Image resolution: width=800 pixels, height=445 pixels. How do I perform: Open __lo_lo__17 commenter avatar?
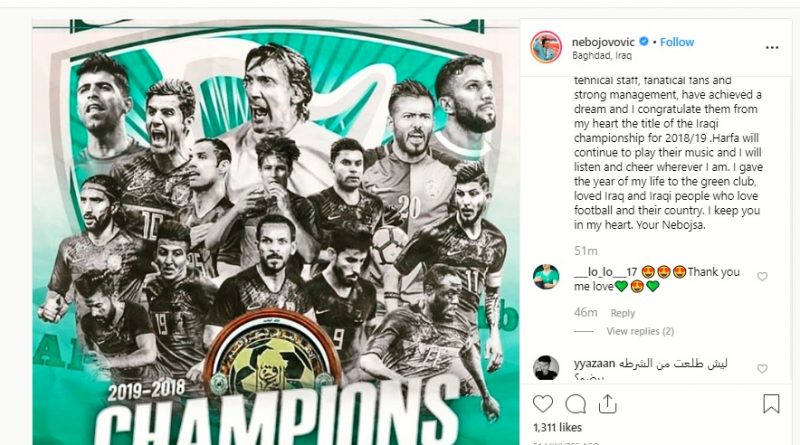pyautogui.click(x=546, y=277)
